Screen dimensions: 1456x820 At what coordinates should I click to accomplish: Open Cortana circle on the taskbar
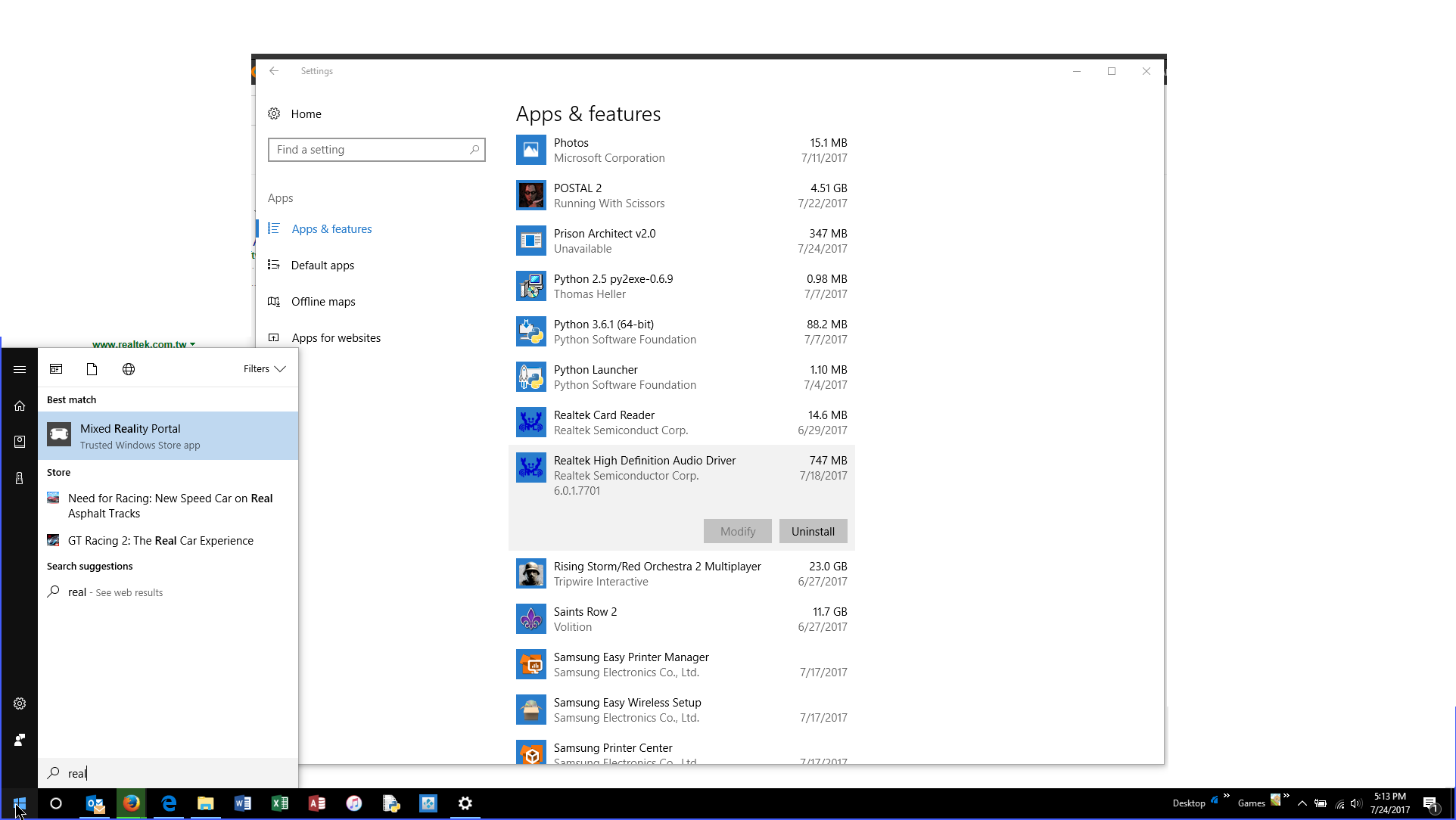pyautogui.click(x=56, y=803)
